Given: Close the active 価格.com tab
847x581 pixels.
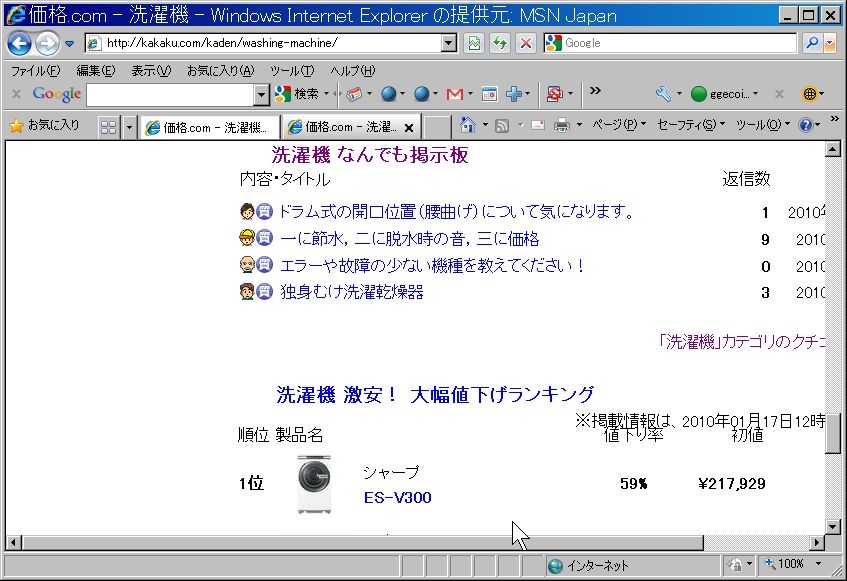Looking at the screenshot, I should tap(409, 128).
